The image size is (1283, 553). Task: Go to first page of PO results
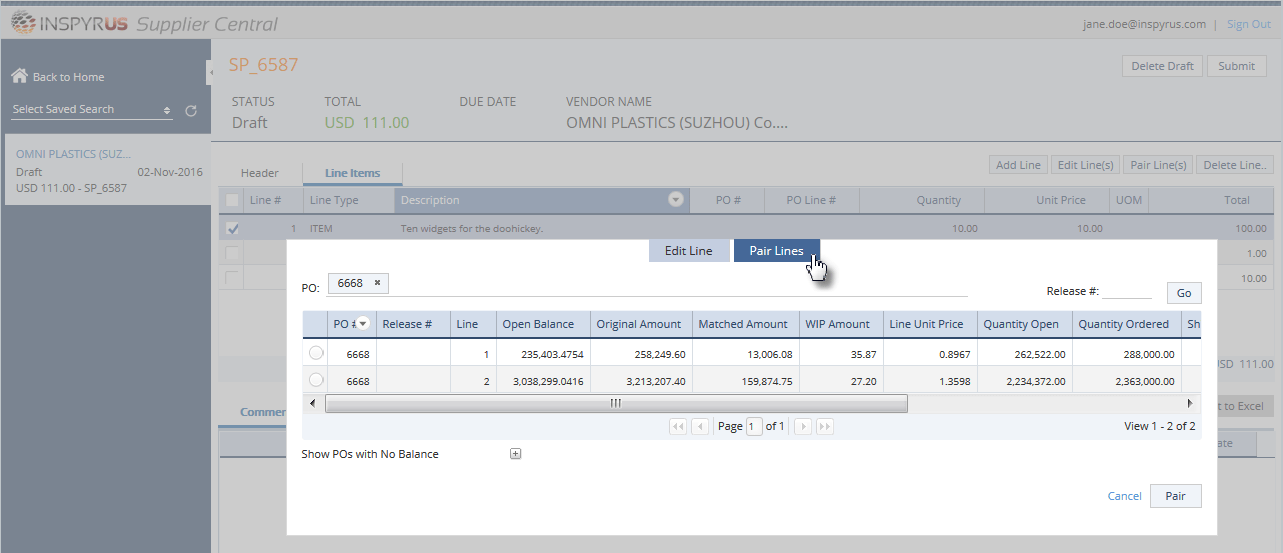pyautogui.click(x=678, y=426)
